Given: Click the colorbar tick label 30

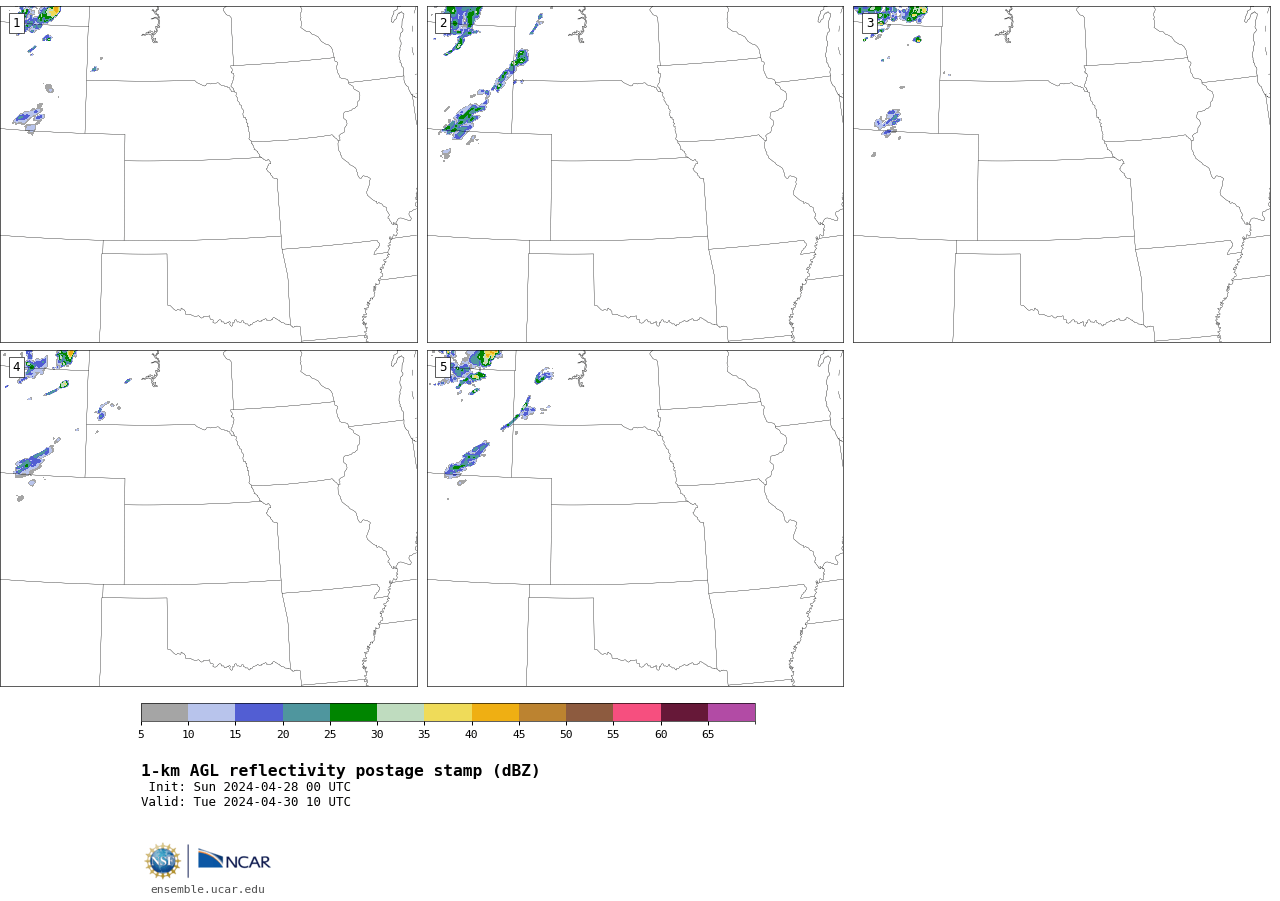Looking at the screenshot, I should (377, 735).
